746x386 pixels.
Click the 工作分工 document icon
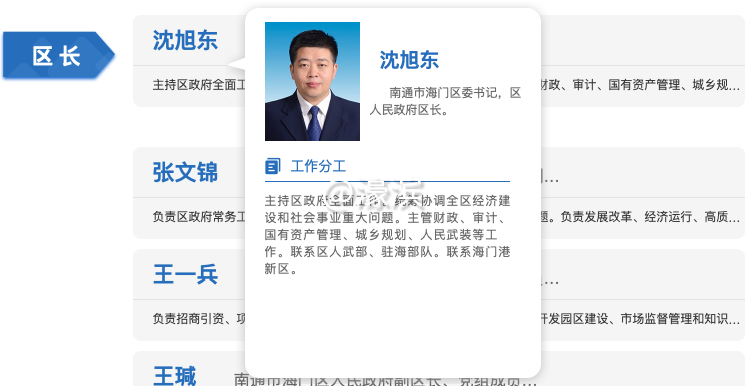[272, 166]
